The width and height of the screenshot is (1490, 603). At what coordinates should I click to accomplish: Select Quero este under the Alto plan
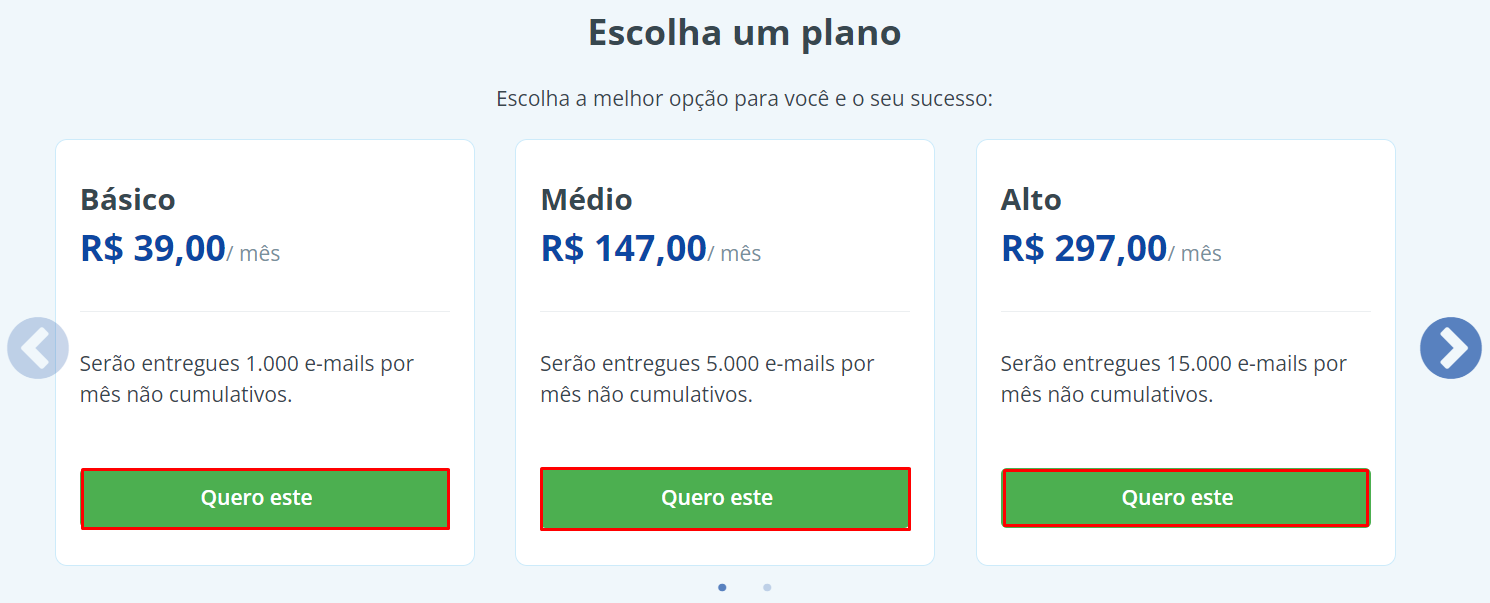click(x=1186, y=498)
